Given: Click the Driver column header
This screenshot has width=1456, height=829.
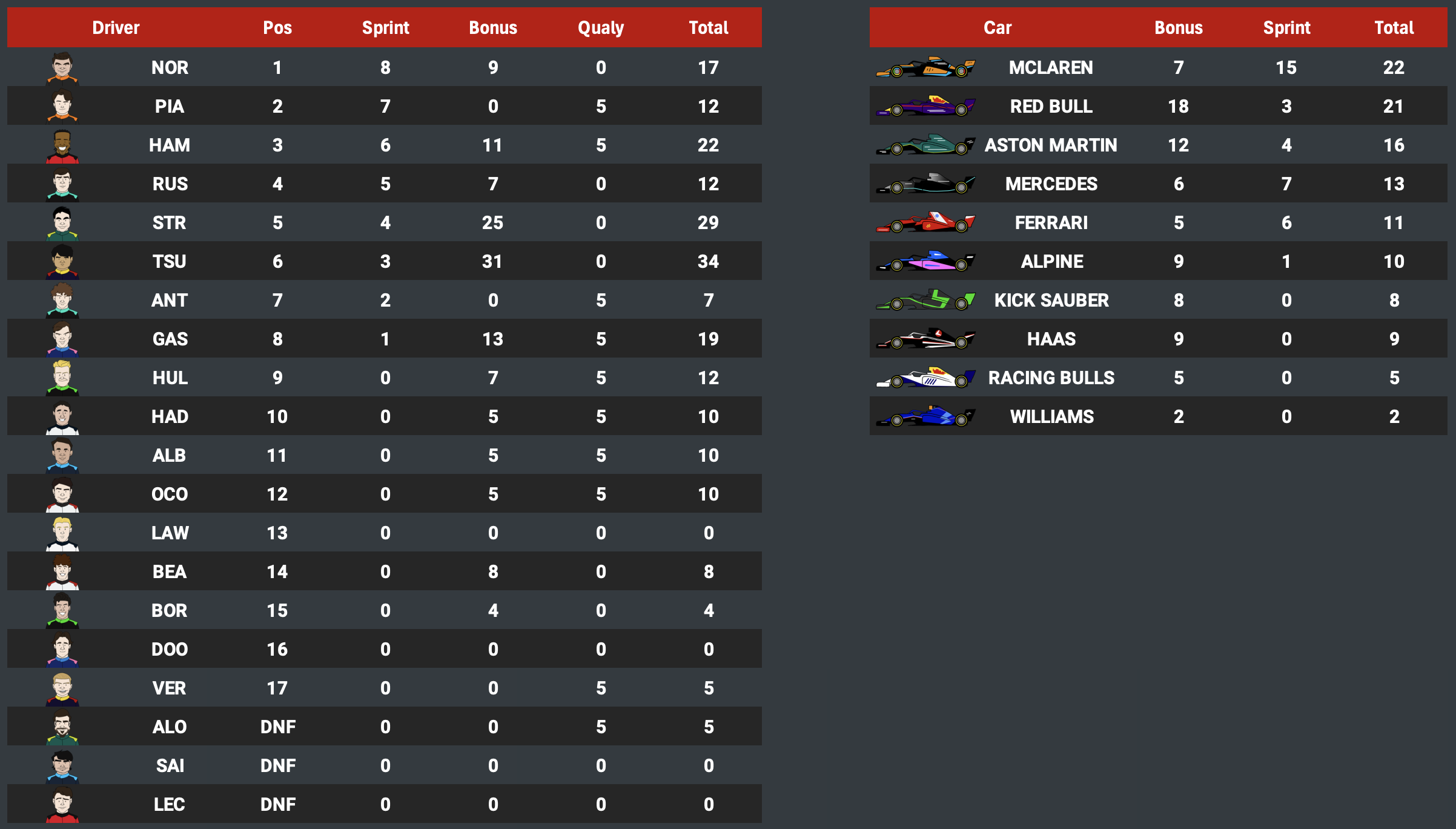Looking at the screenshot, I should click(116, 28).
